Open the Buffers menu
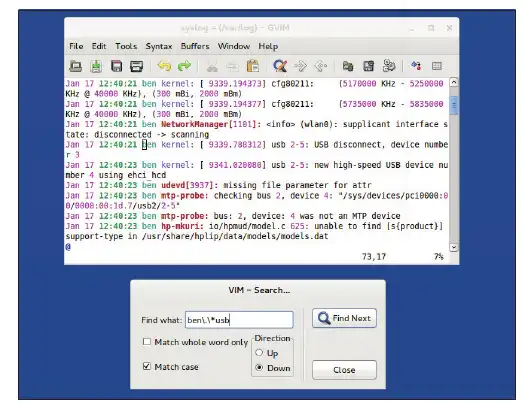 coord(195,46)
